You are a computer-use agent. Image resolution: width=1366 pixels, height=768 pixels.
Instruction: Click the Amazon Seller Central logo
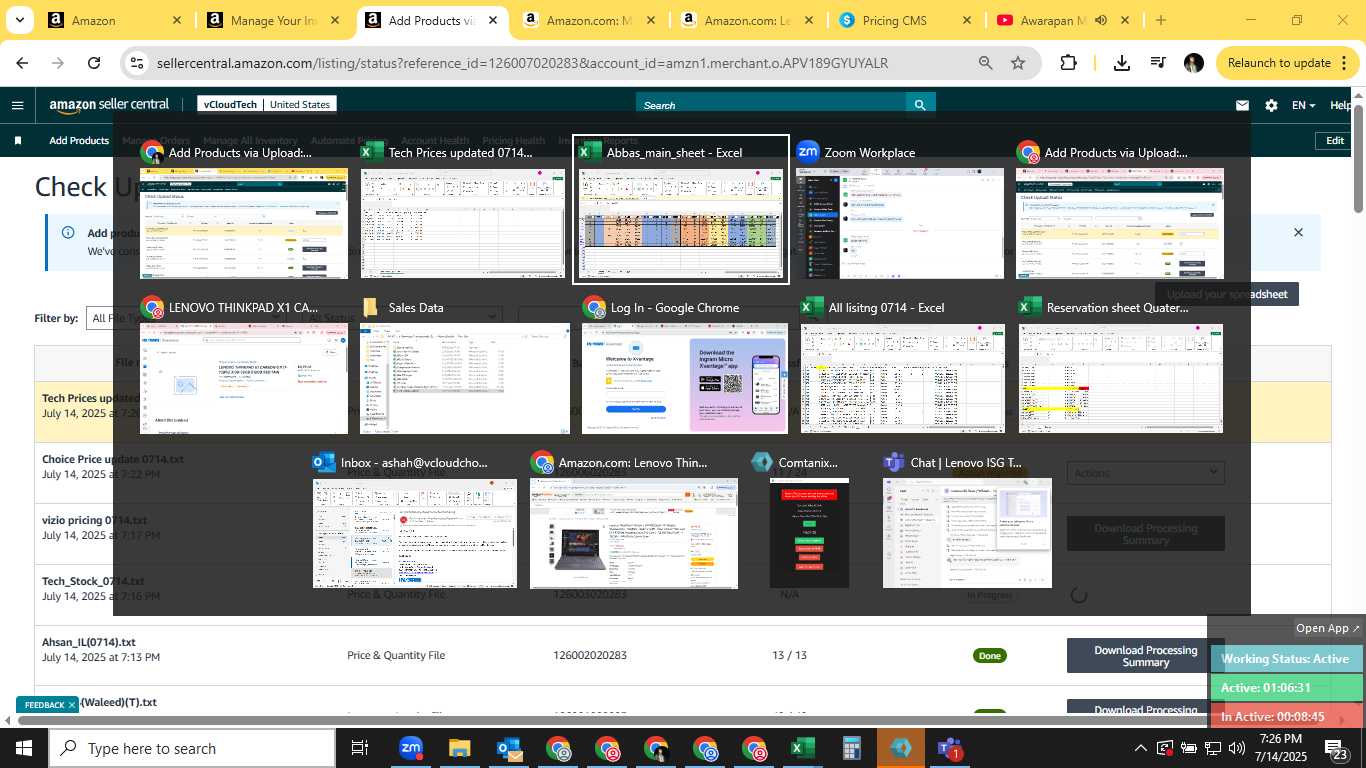[x=109, y=105]
